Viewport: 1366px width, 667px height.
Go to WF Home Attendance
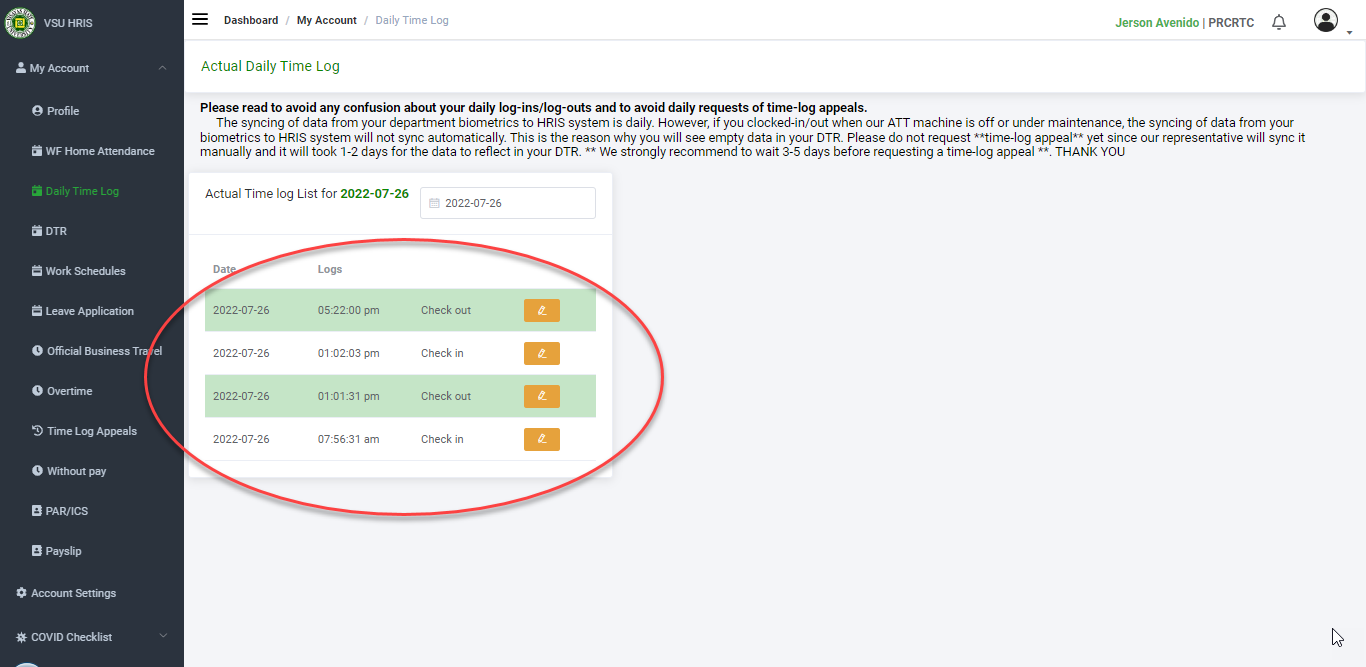[99, 151]
